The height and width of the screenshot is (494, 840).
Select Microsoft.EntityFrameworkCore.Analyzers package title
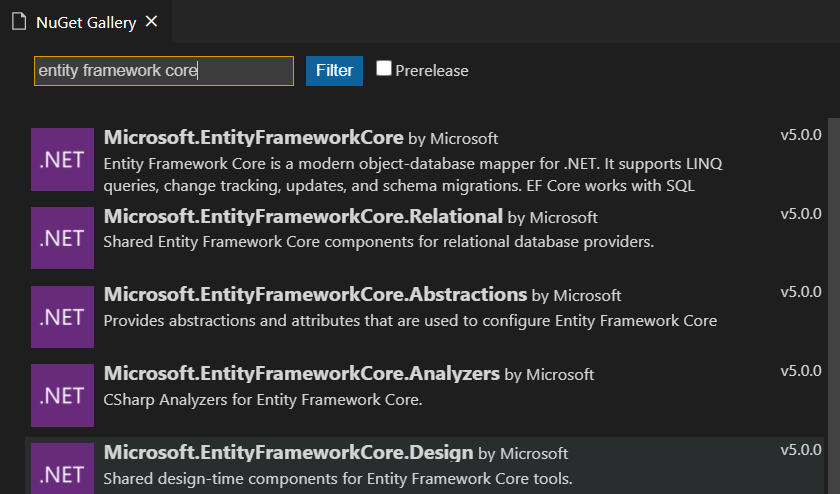[x=301, y=374]
